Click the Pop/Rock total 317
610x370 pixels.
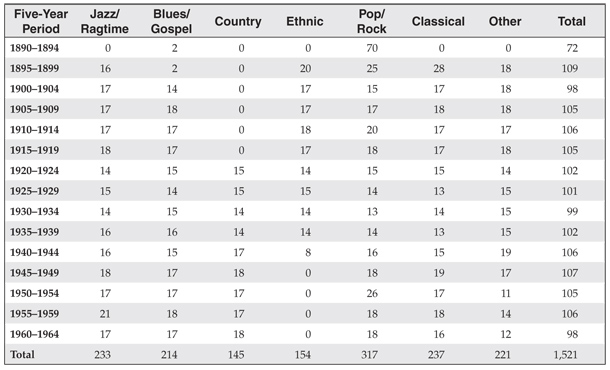pos(369,354)
